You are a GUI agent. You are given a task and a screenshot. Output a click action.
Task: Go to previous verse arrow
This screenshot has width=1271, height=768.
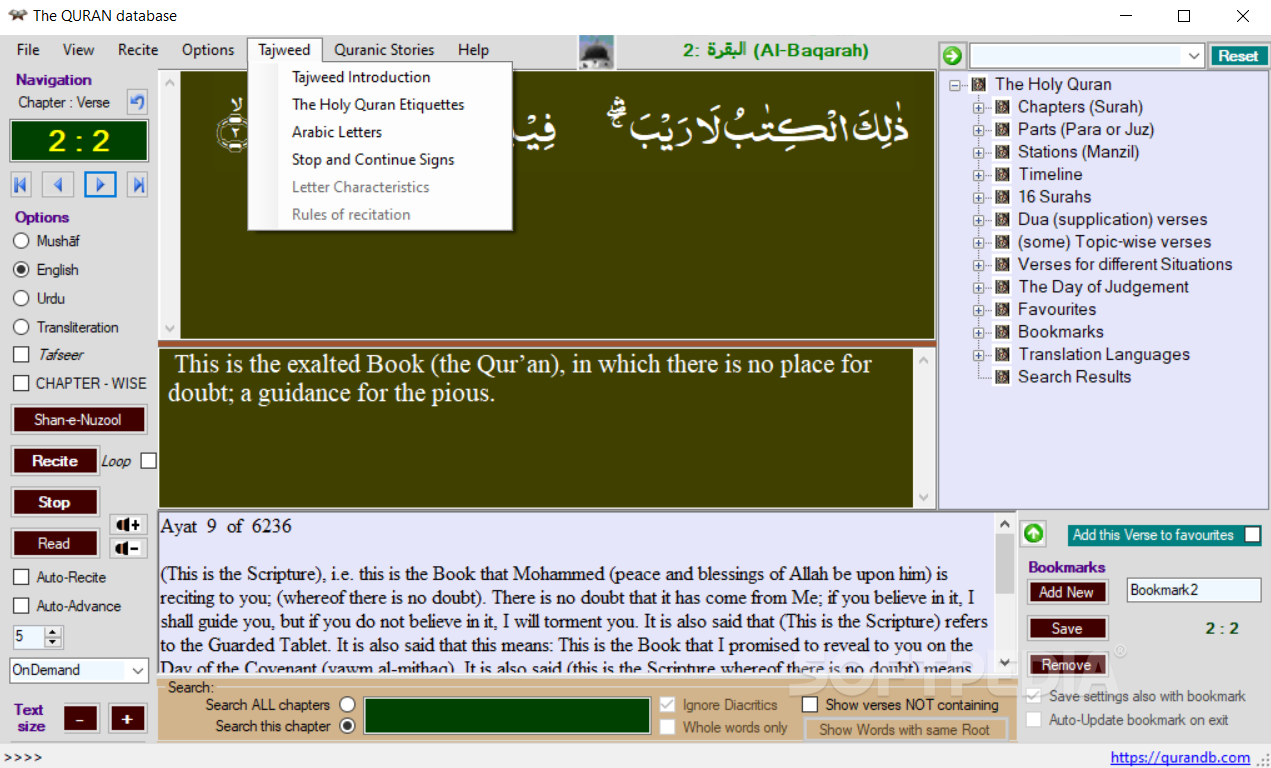click(x=59, y=184)
